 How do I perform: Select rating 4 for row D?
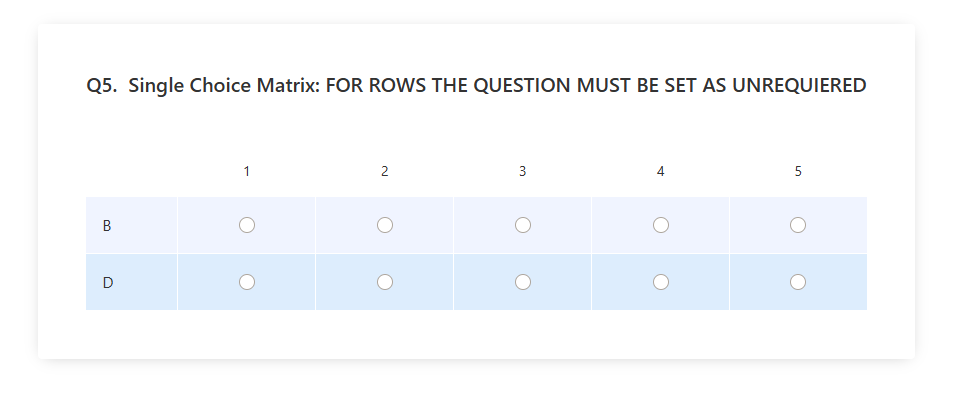tap(661, 282)
